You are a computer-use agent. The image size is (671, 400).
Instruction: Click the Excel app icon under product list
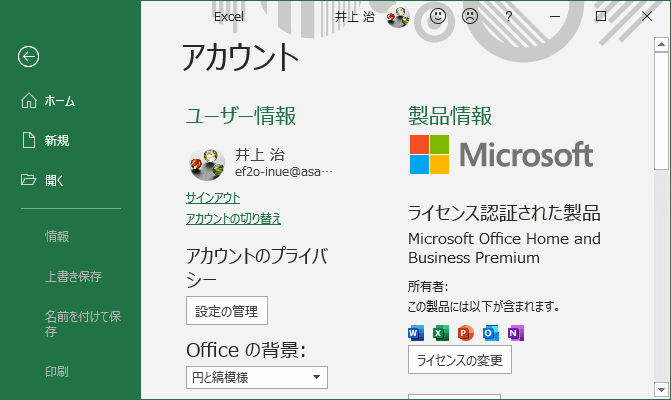pyautogui.click(x=441, y=333)
